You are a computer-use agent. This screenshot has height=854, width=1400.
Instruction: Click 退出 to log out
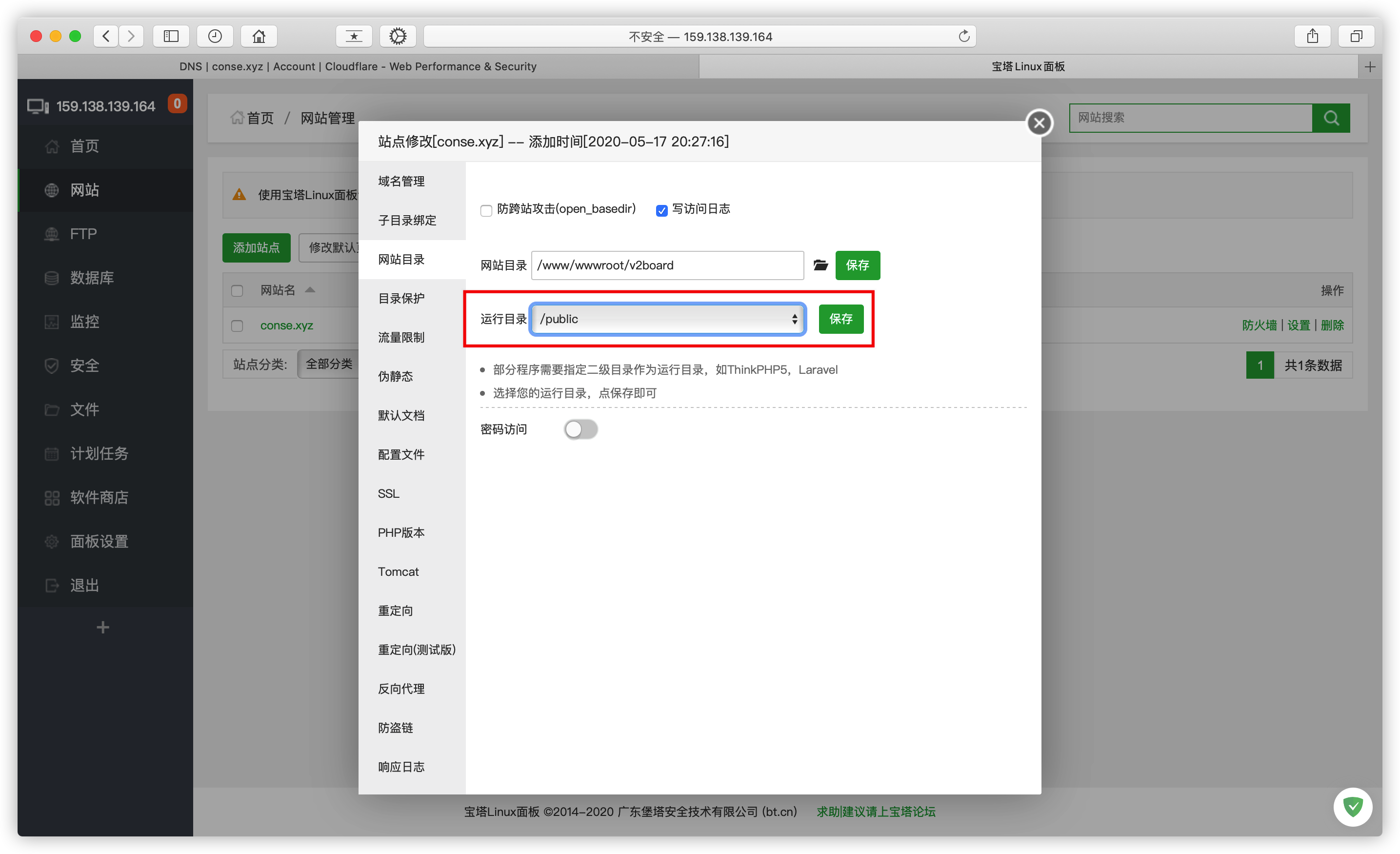coord(106,586)
